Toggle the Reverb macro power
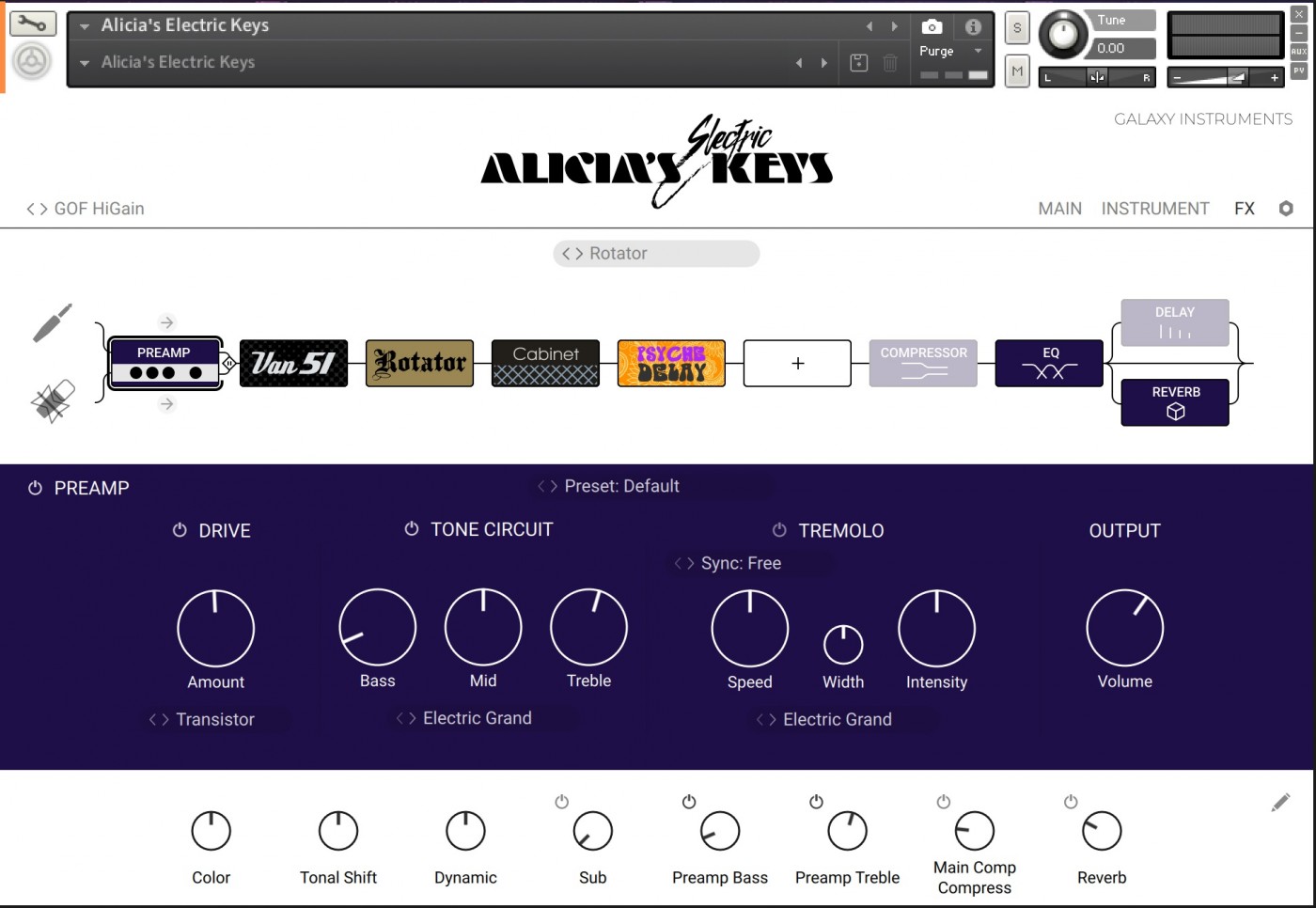1316x908 pixels. (x=1071, y=802)
